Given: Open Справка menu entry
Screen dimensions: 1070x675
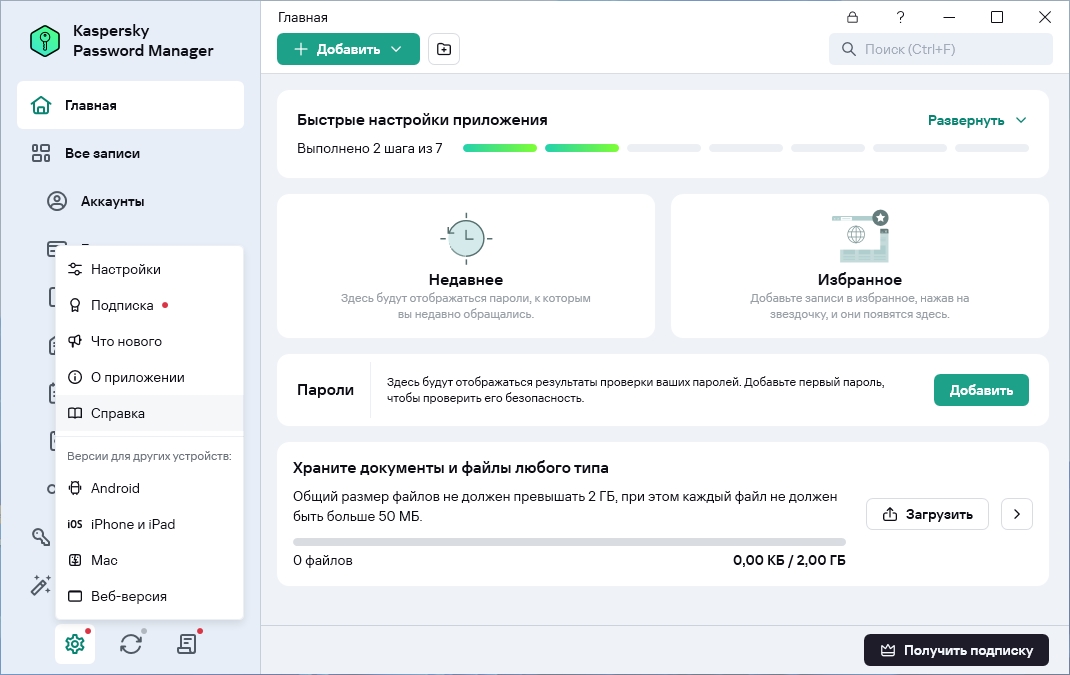Looking at the screenshot, I should point(149,413).
